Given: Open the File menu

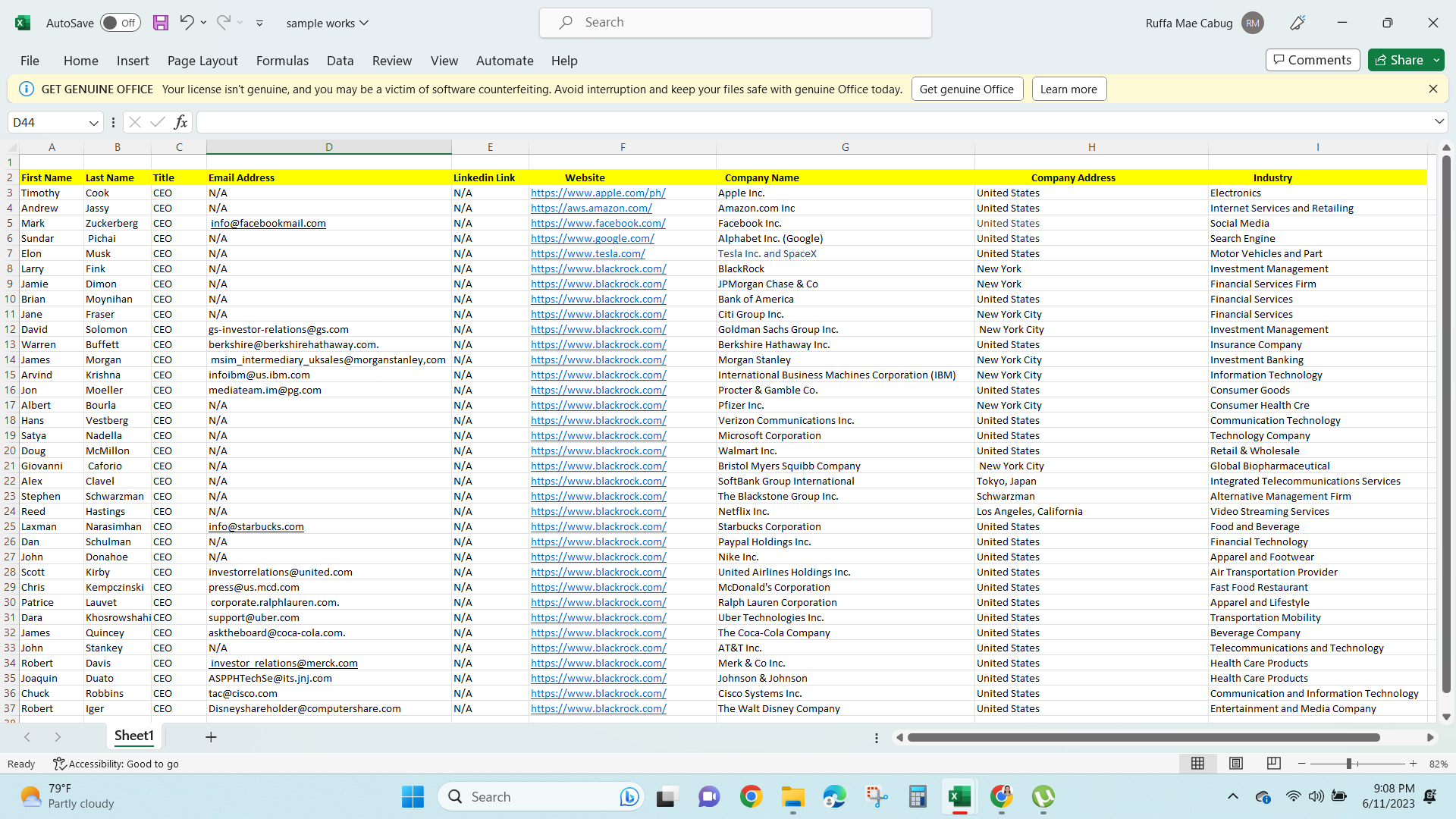Looking at the screenshot, I should coord(30,61).
